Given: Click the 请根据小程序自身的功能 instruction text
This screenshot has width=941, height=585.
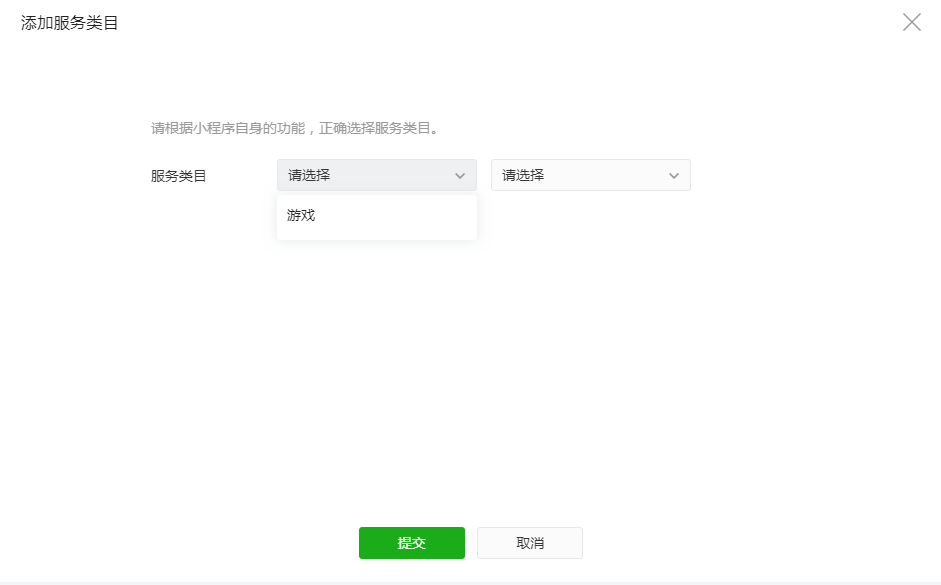Looking at the screenshot, I should click(x=295, y=128).
